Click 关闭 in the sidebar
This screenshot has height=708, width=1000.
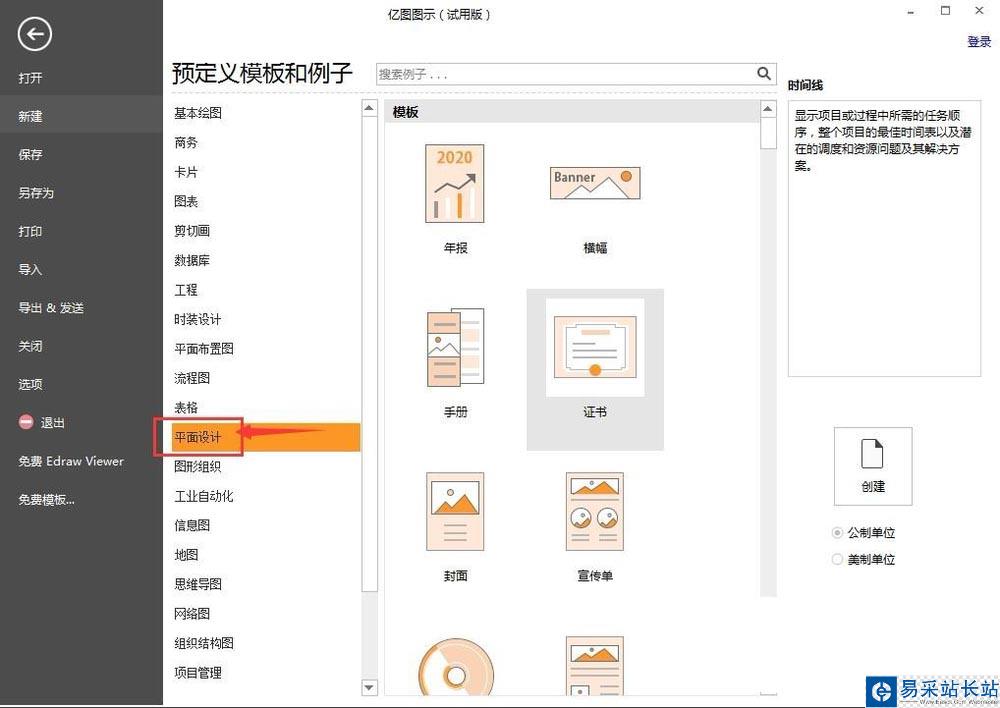(31, 346)
